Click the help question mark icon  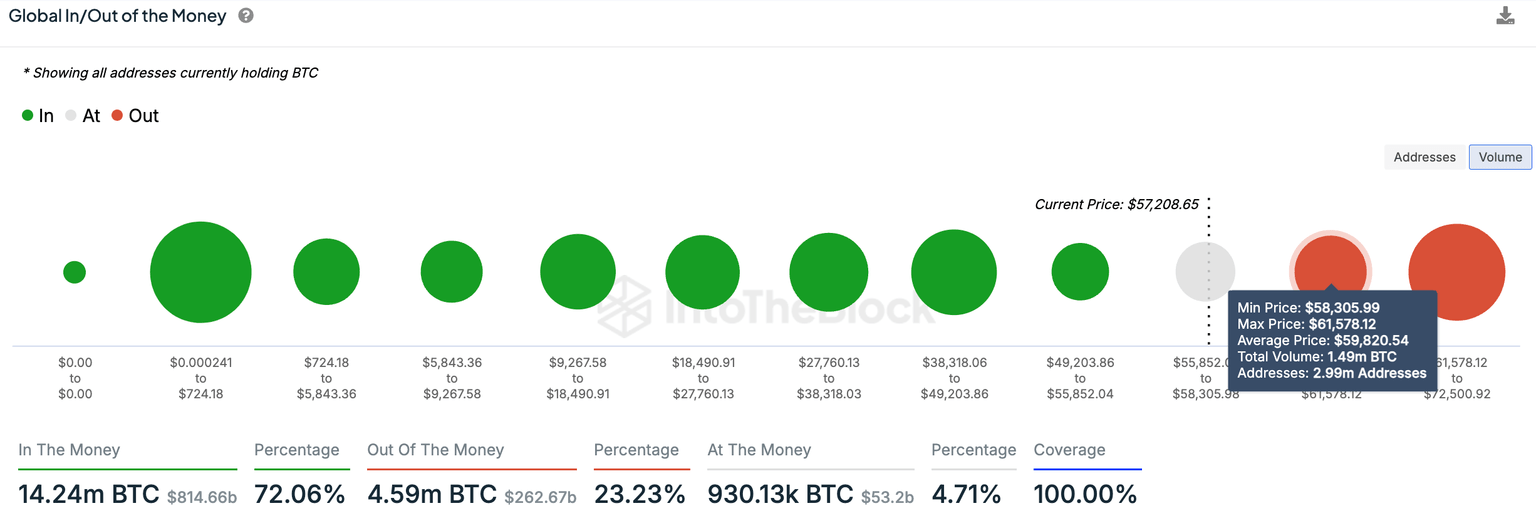click(246, 16)
